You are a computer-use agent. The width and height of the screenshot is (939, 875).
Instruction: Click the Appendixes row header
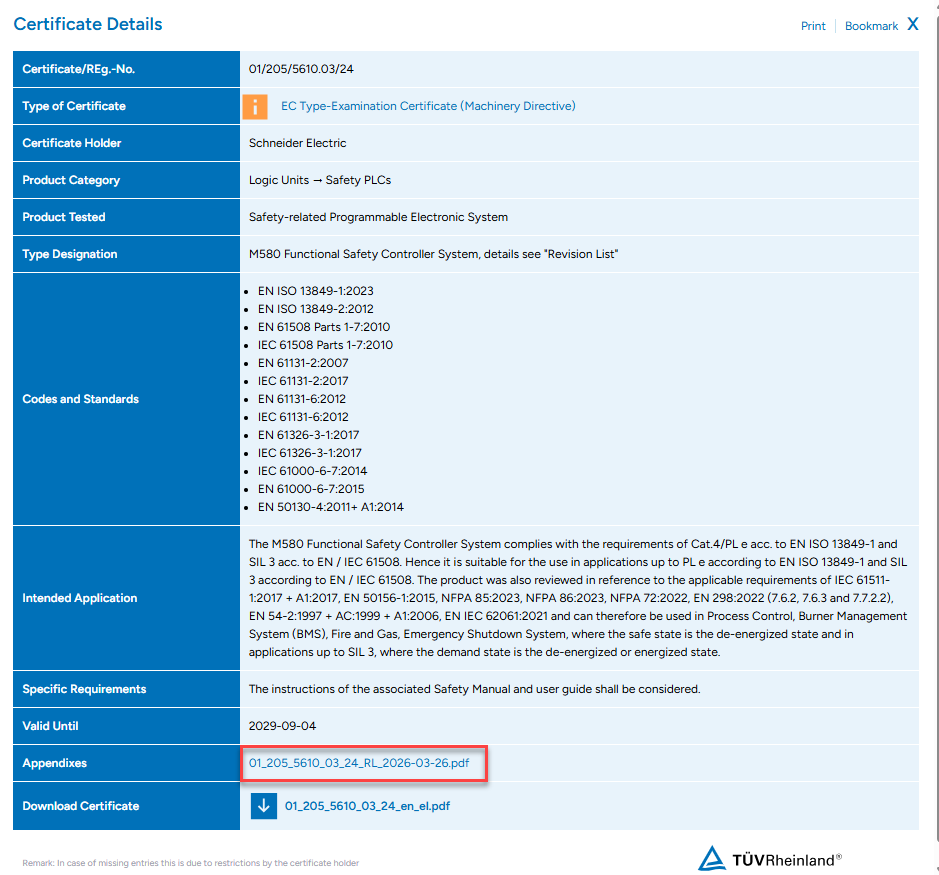pos(126,763)
